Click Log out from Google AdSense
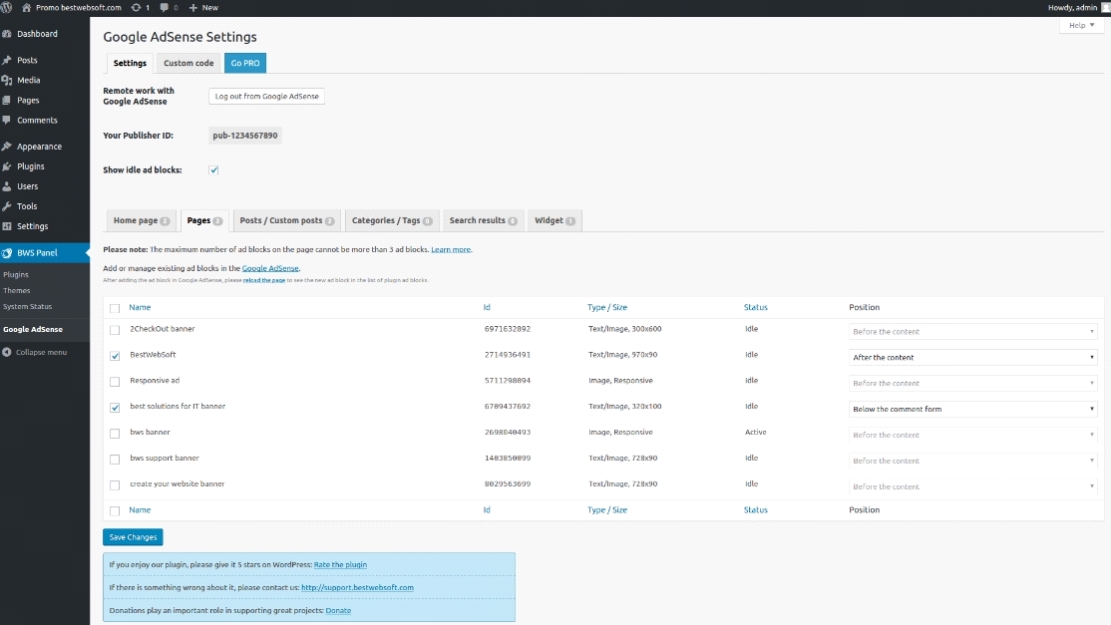 coord(266,96)
